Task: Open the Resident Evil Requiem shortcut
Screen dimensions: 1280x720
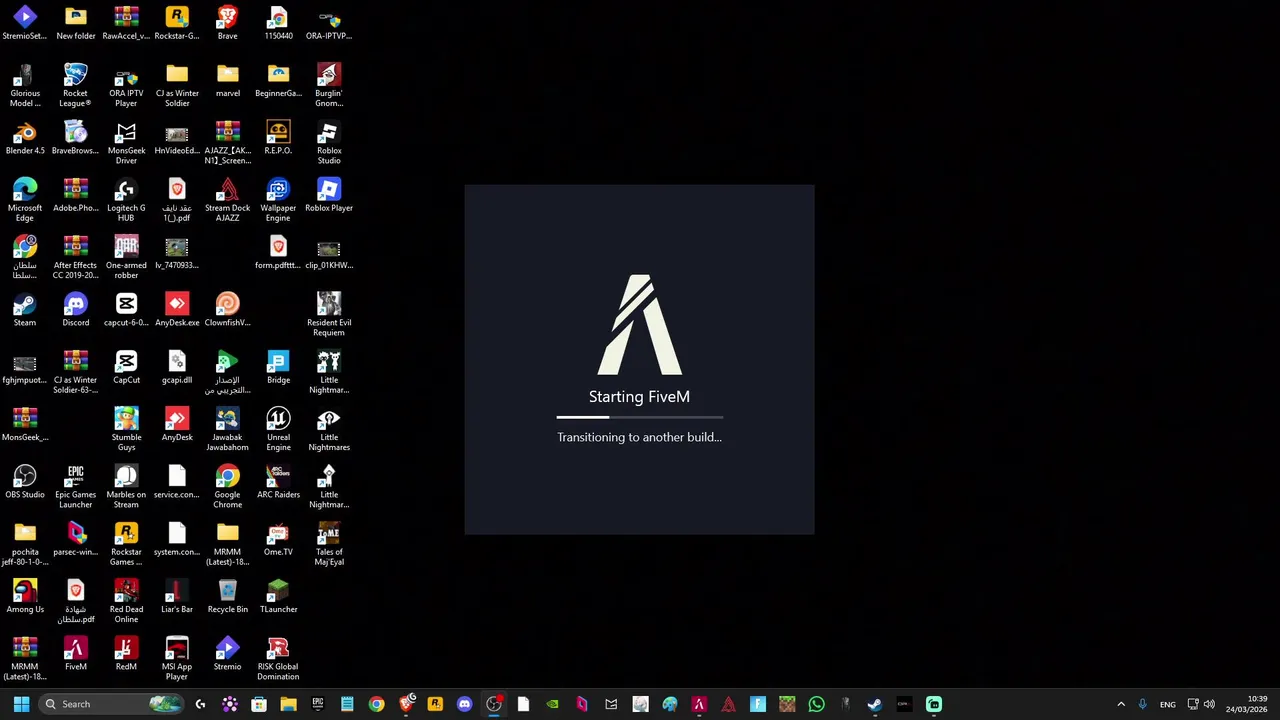Action: (x=329, y=314)
